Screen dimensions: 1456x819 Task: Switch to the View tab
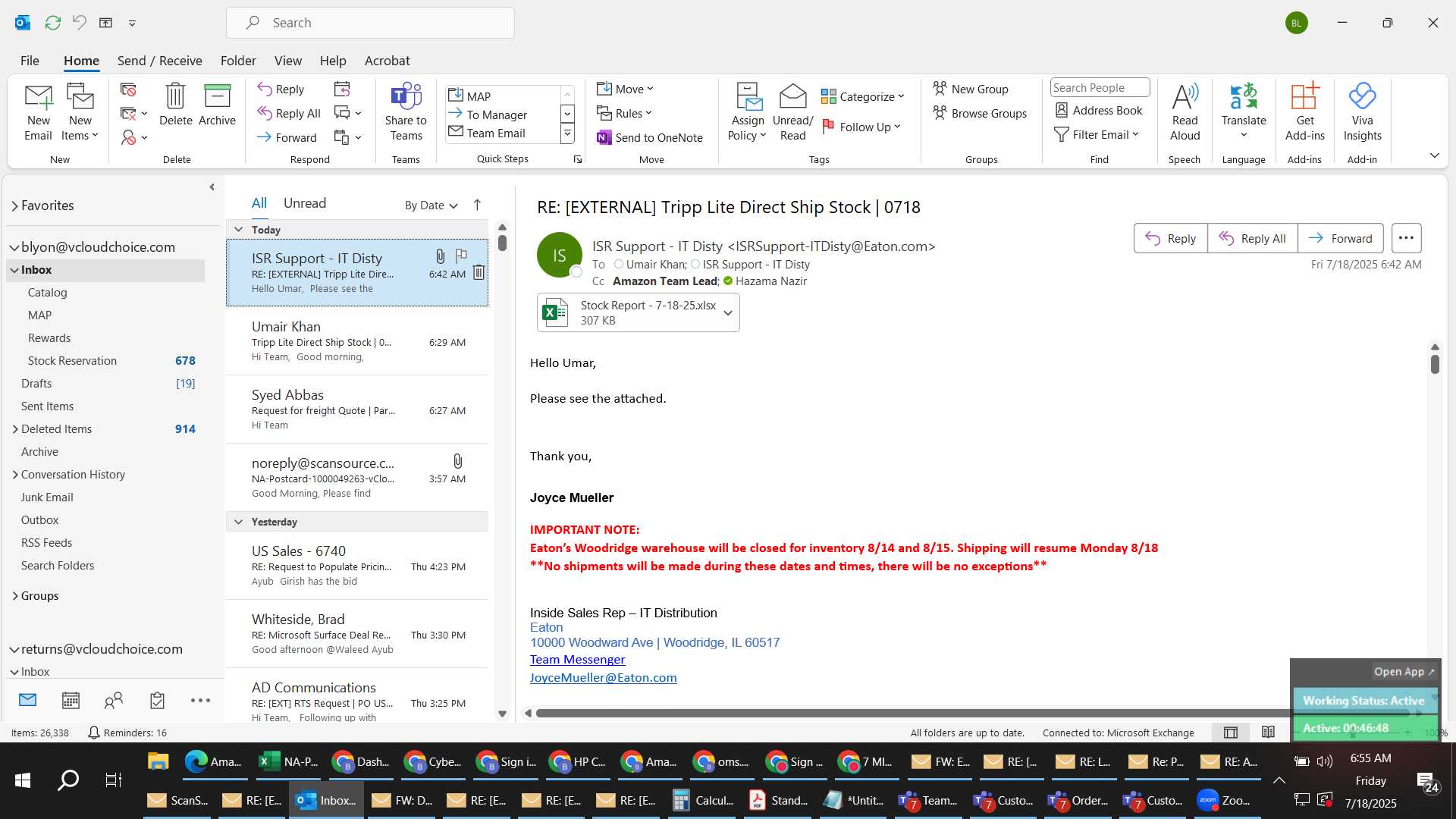coord(287,61)
